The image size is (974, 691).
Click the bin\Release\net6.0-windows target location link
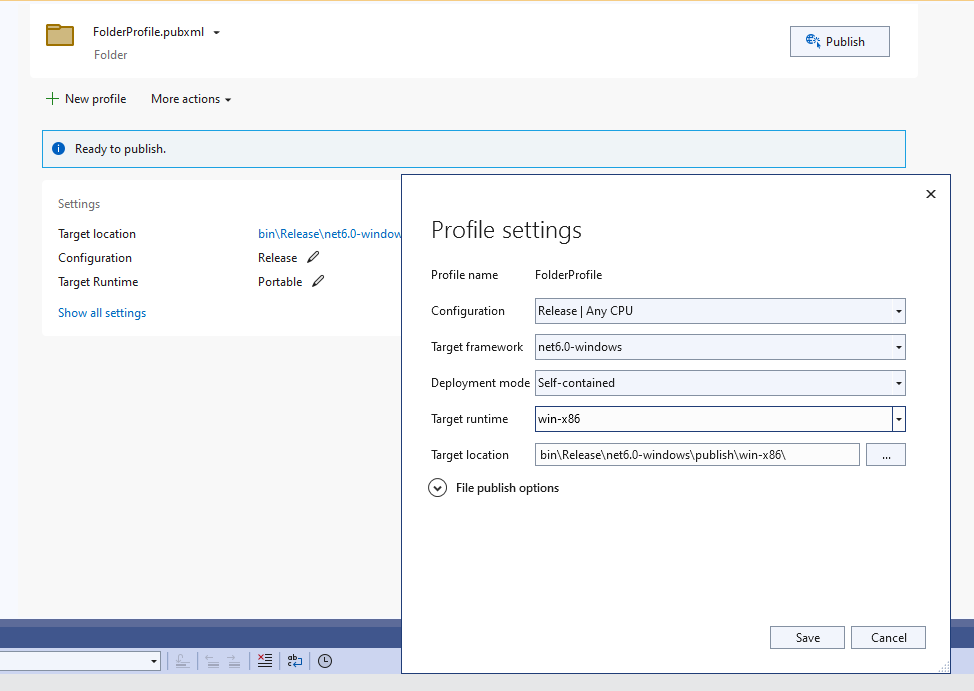330,233
